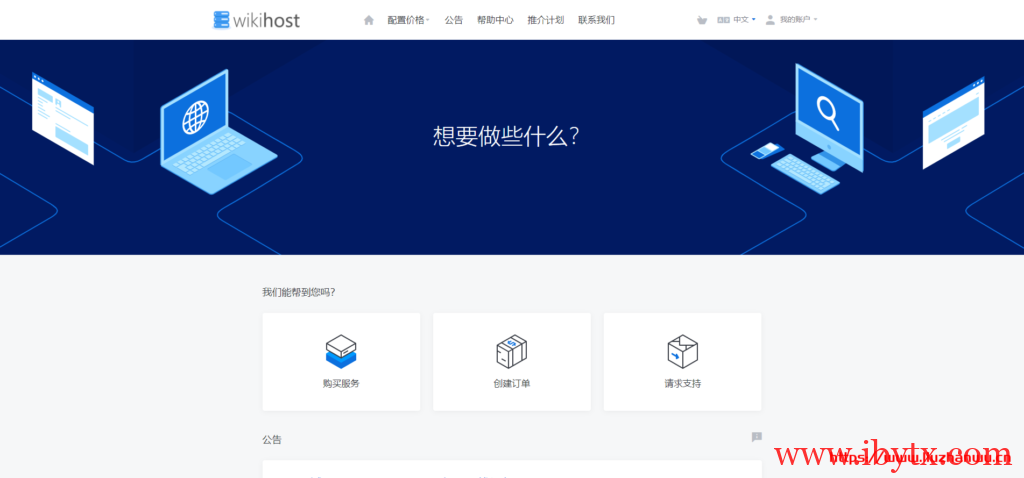Select the 推介计划 menu item
1024x478 pixels.
[546, 20]
